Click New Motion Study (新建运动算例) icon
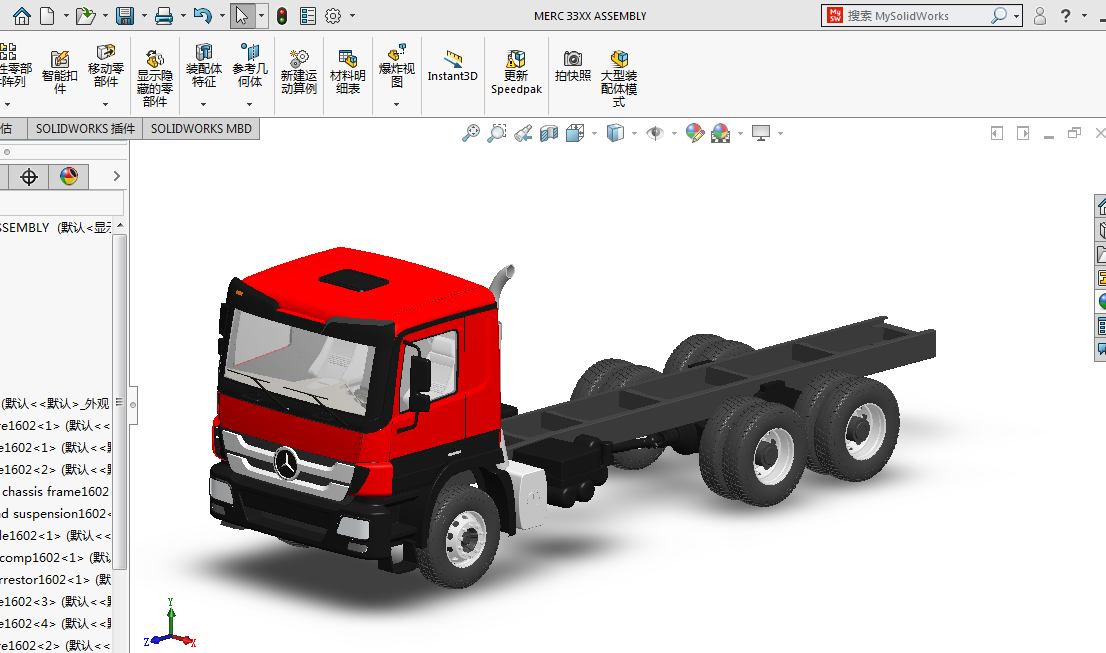 [x=298, y=72]
